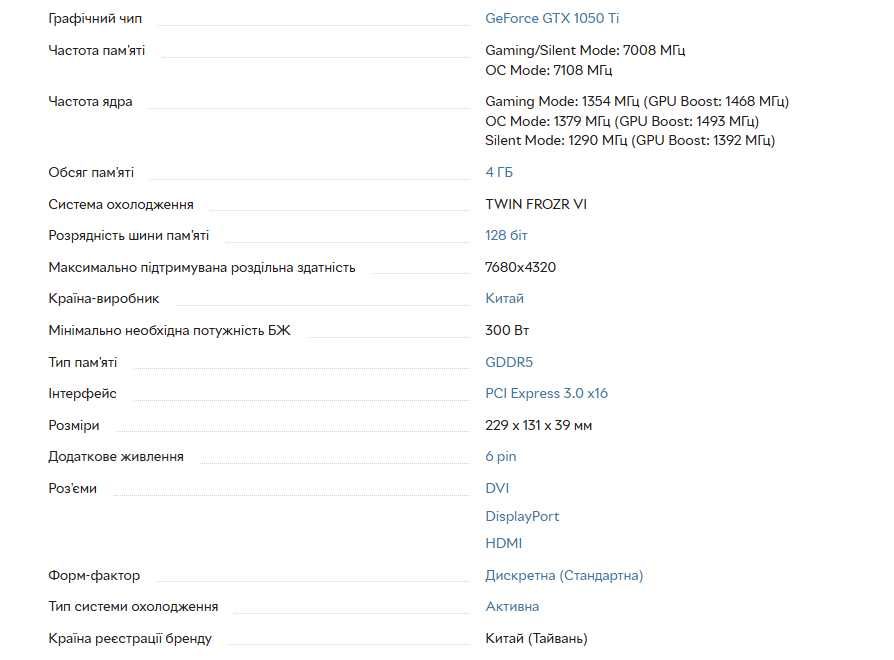The width and height of the screenshot is (894, 660).
Task: Click the Китай (Тайвань) value text
Action: pyautogui.click(x=536, y=638)
